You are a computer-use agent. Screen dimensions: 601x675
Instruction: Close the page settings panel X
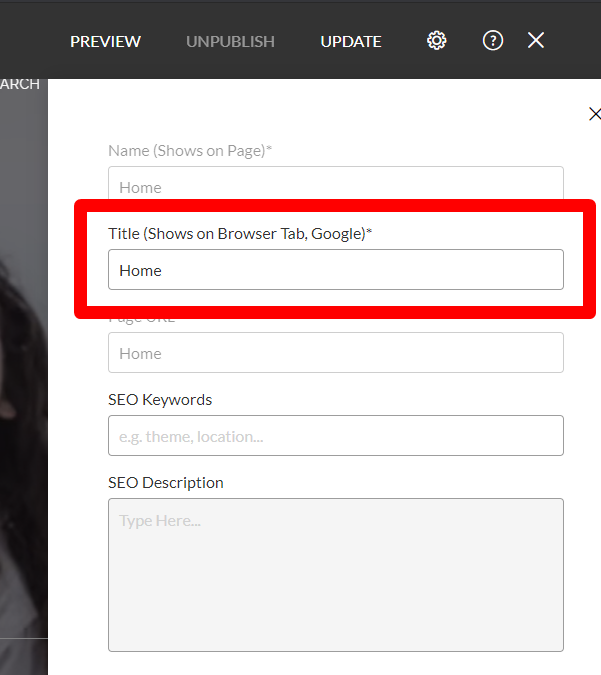click(595, 114)
